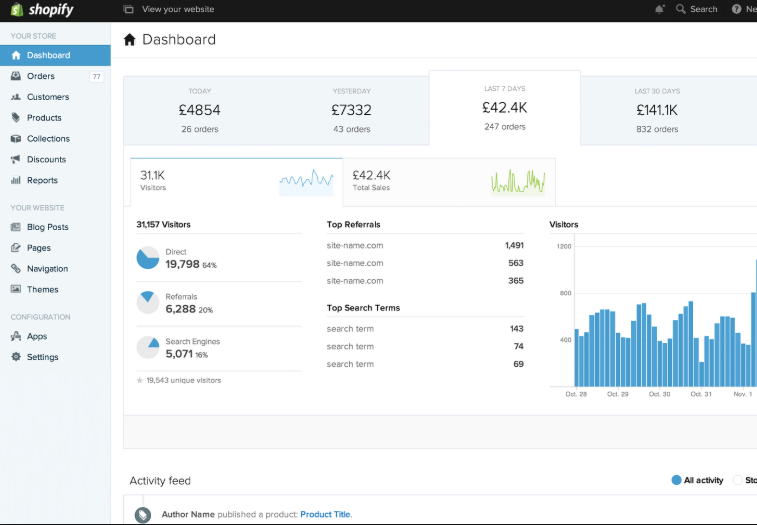757x525 pixels.
Task: Click the View your website window icon
Action: 128,9
